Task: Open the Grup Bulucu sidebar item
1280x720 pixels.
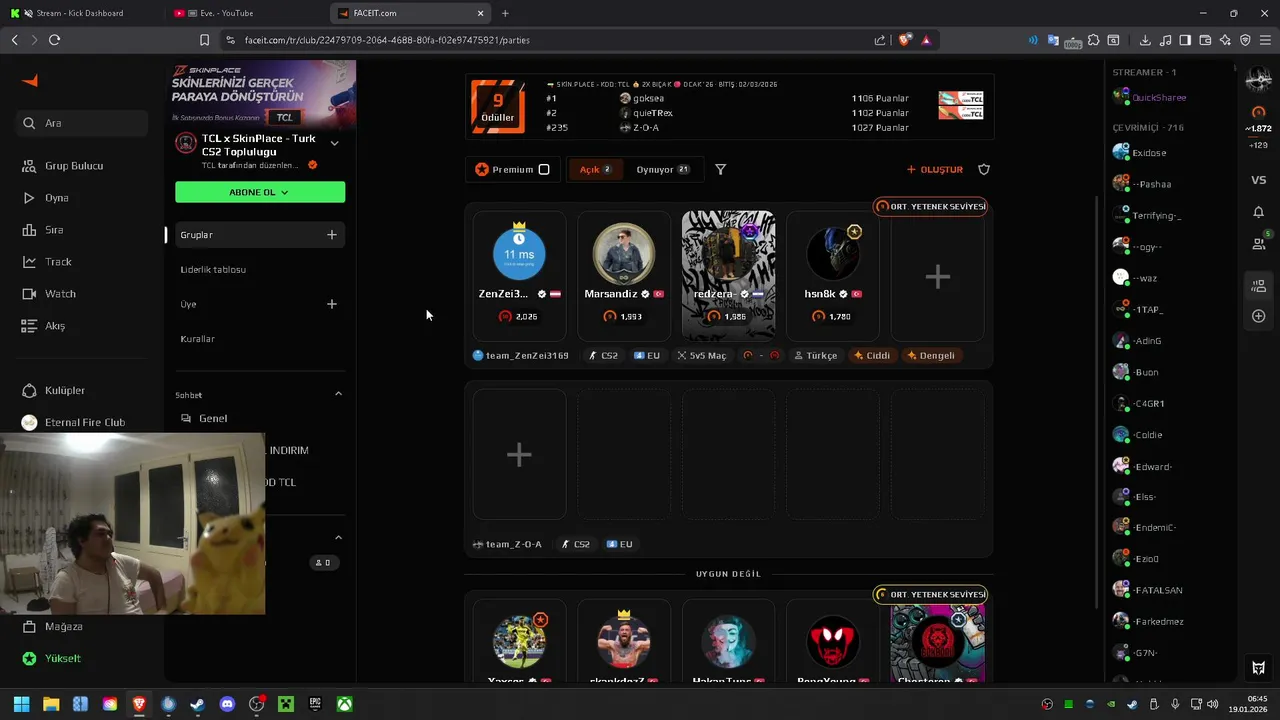Action: 63,166
